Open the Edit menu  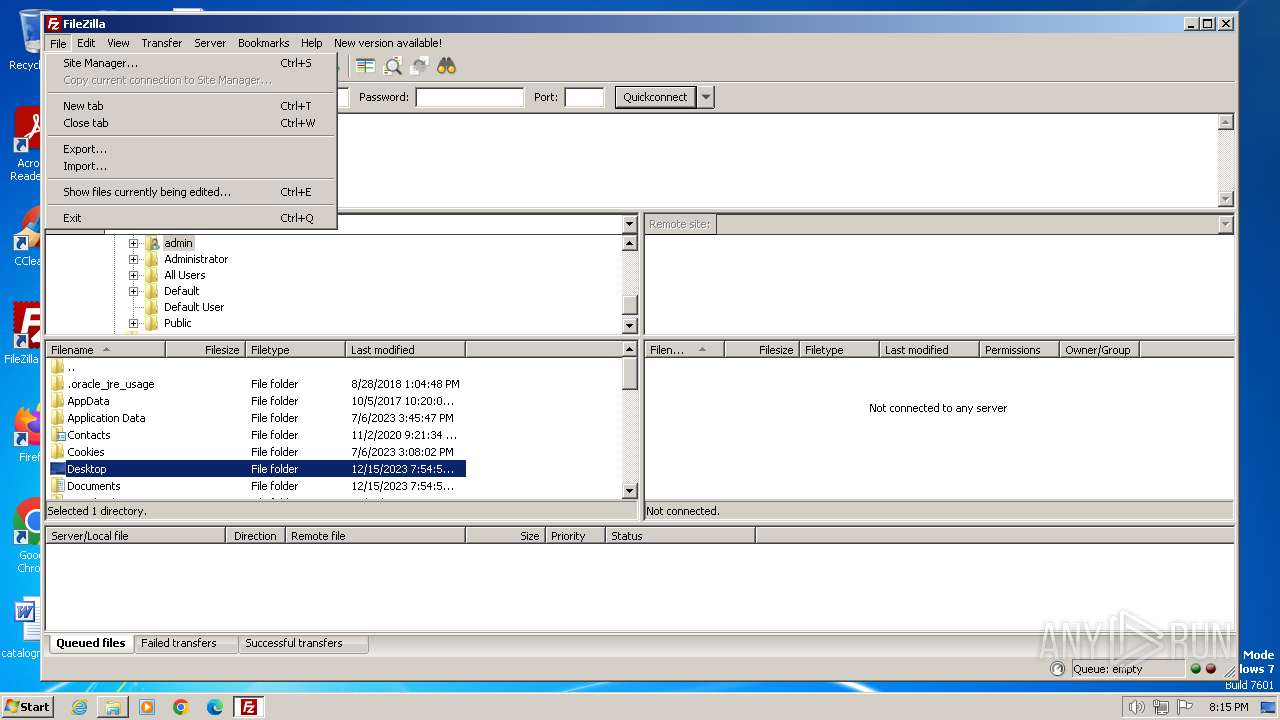tap(86, 43)
